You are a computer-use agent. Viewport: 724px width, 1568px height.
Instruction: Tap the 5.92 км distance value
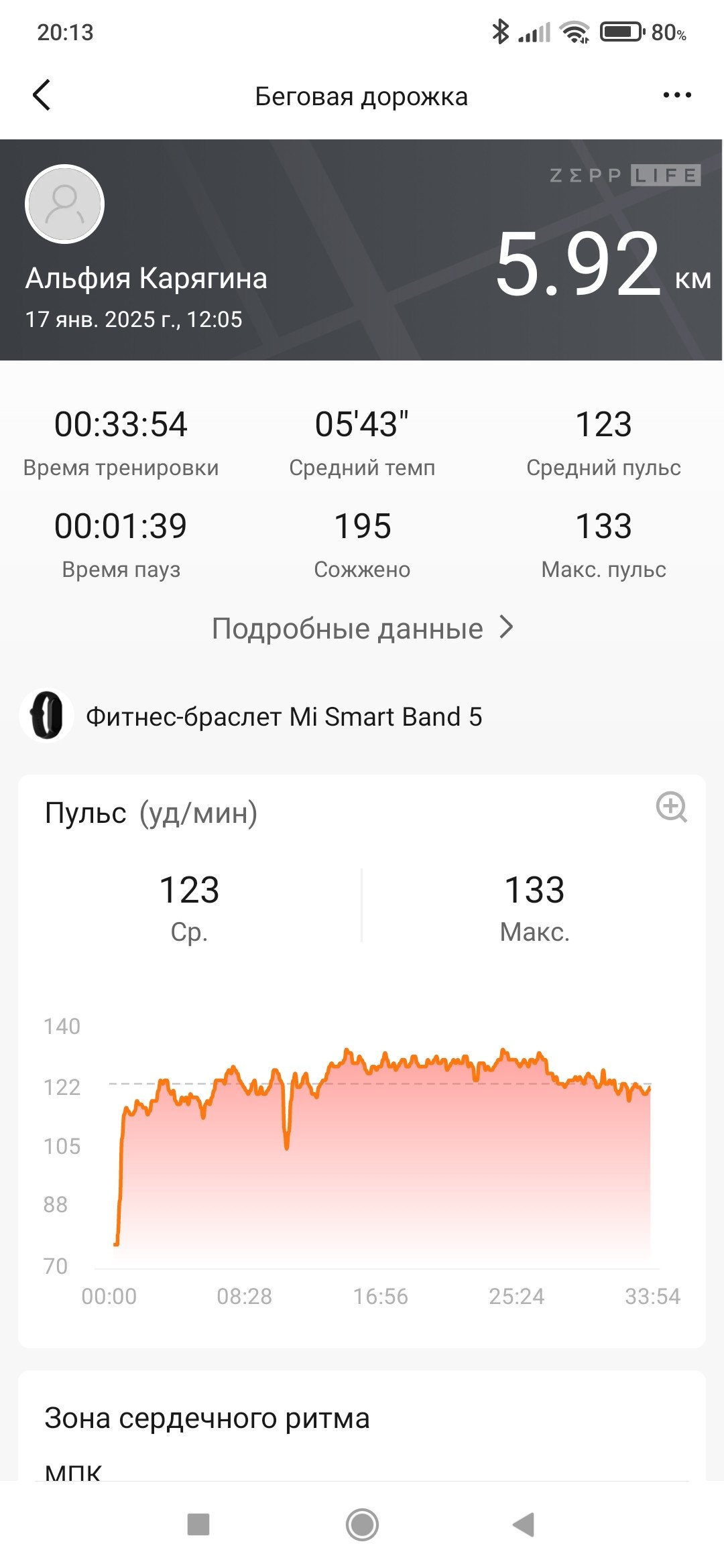pos(603,263)
